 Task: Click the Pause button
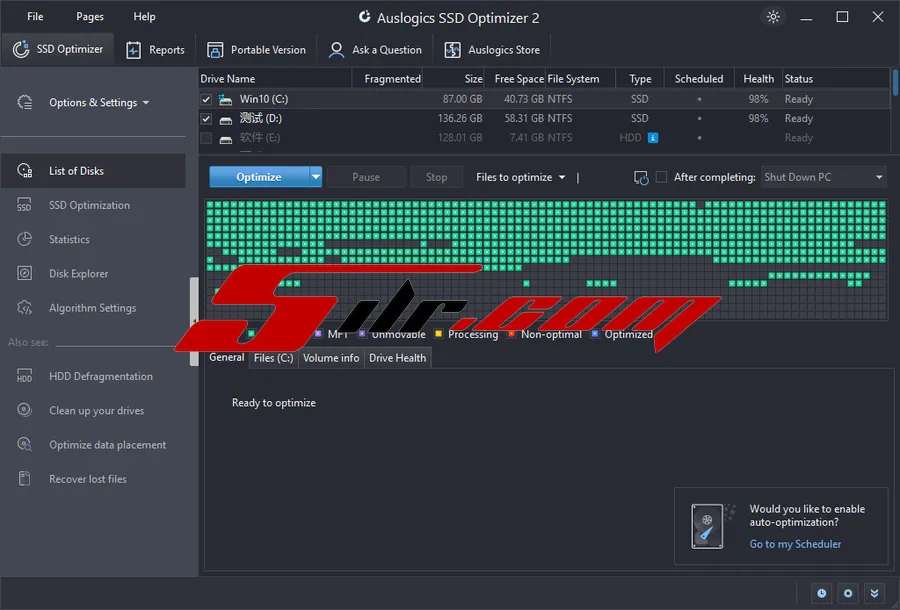point(366,177)
